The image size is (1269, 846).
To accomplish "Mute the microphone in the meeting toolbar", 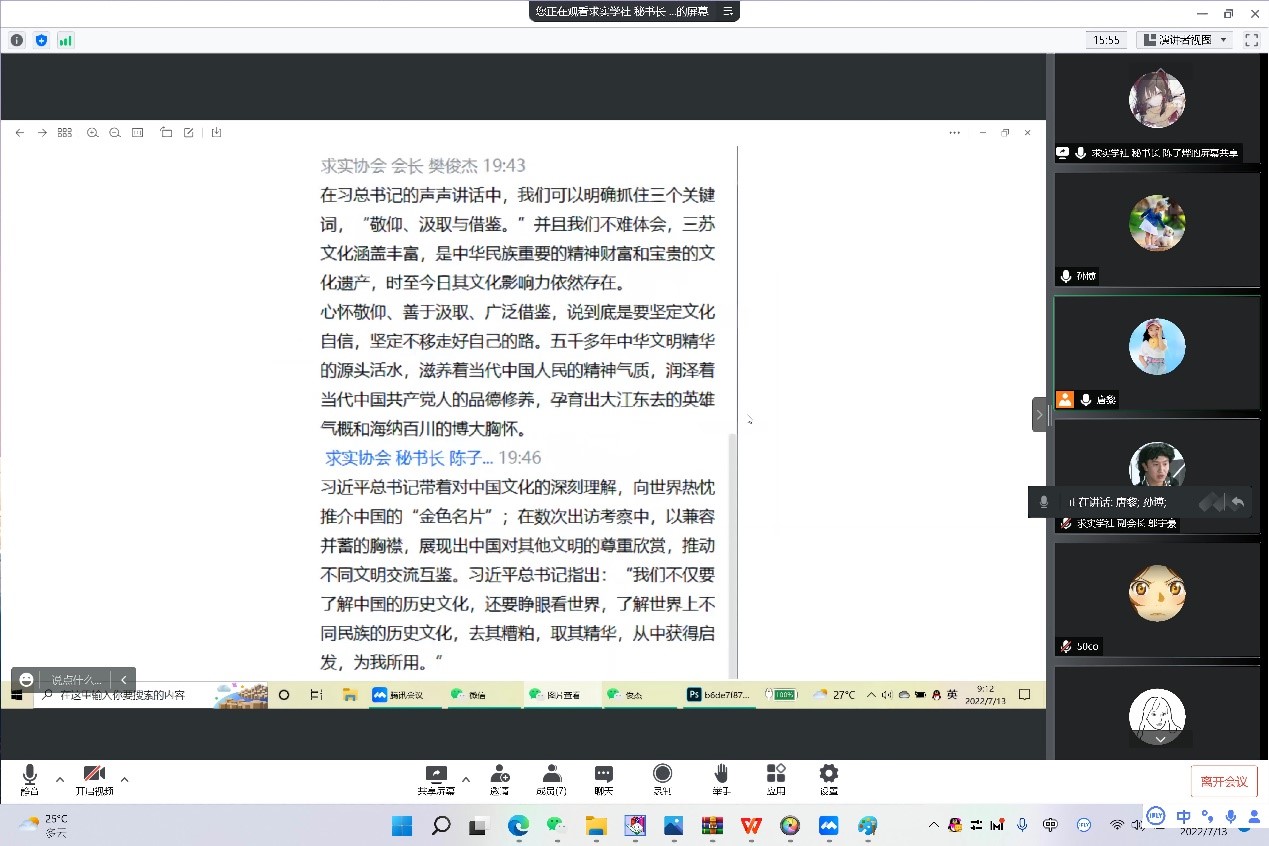I will click(x=29, y=777).
